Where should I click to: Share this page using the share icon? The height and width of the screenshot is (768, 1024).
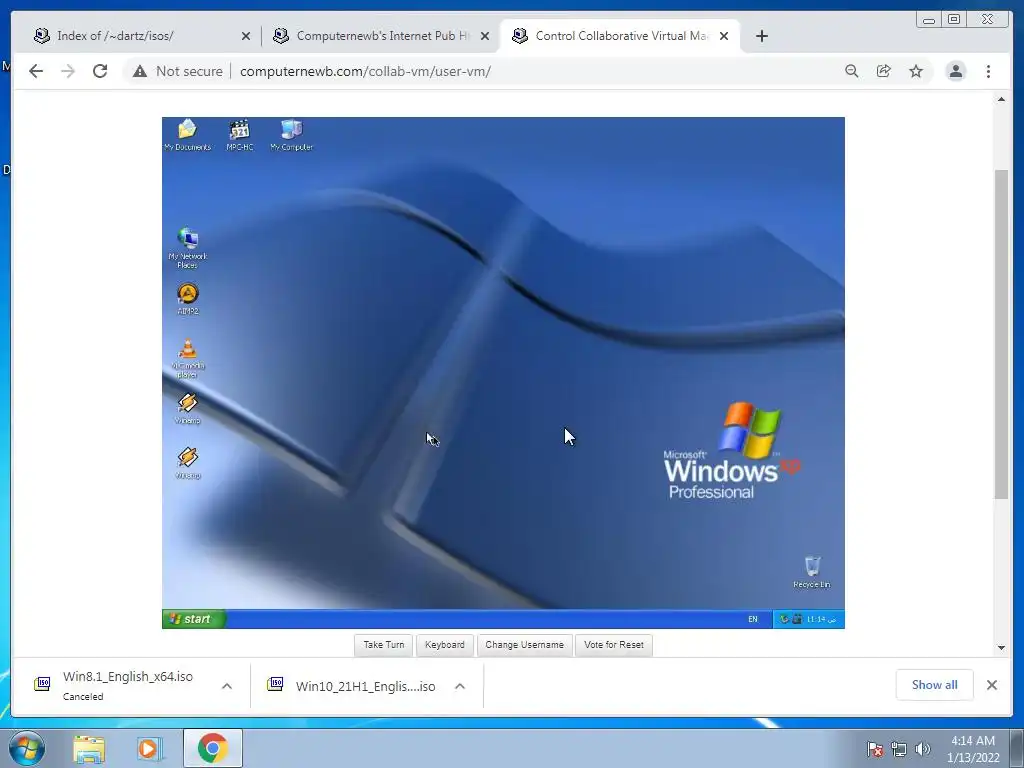pyautogui.click(x=884, y=71)
